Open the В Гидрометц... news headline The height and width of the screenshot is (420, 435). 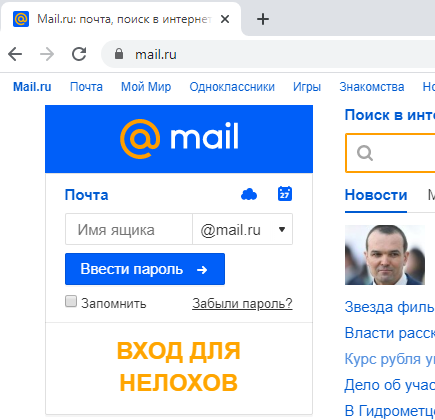point(390,411)
